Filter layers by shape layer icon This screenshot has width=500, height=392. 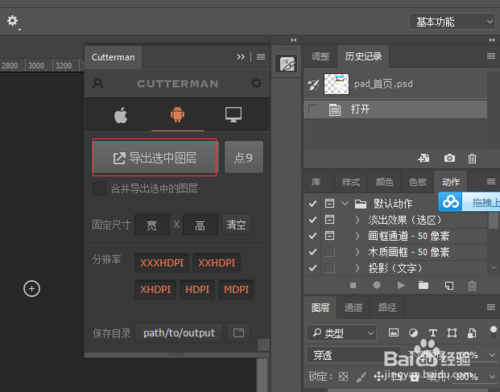(x=452, y=333)
